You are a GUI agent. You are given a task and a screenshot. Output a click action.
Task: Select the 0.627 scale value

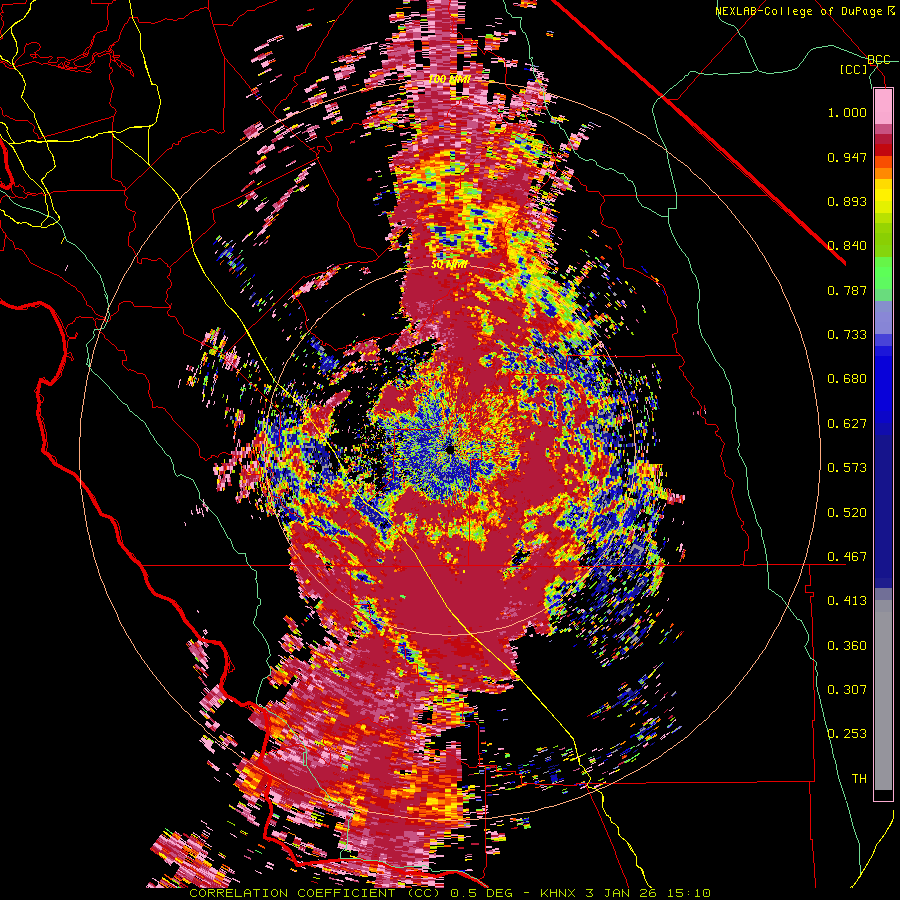pyautogui.click(x=847, y=424)
